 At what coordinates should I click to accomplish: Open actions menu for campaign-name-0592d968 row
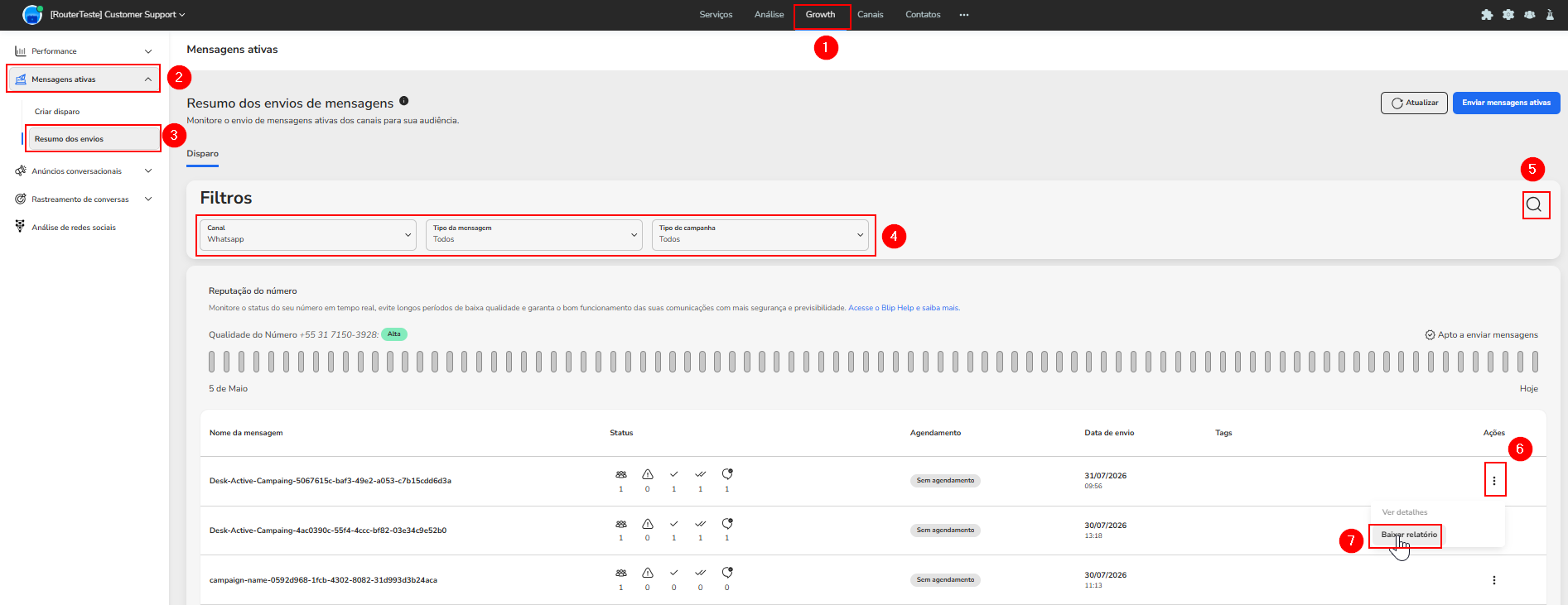pyautogui.click(x=1494, y=580)
